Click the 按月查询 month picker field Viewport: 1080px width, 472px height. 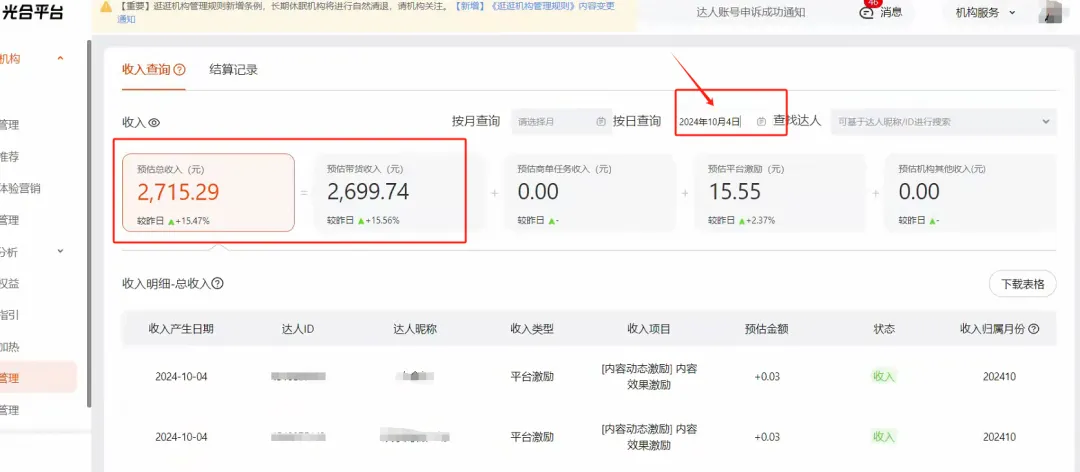pyautogui.click(x=561, y=121)
